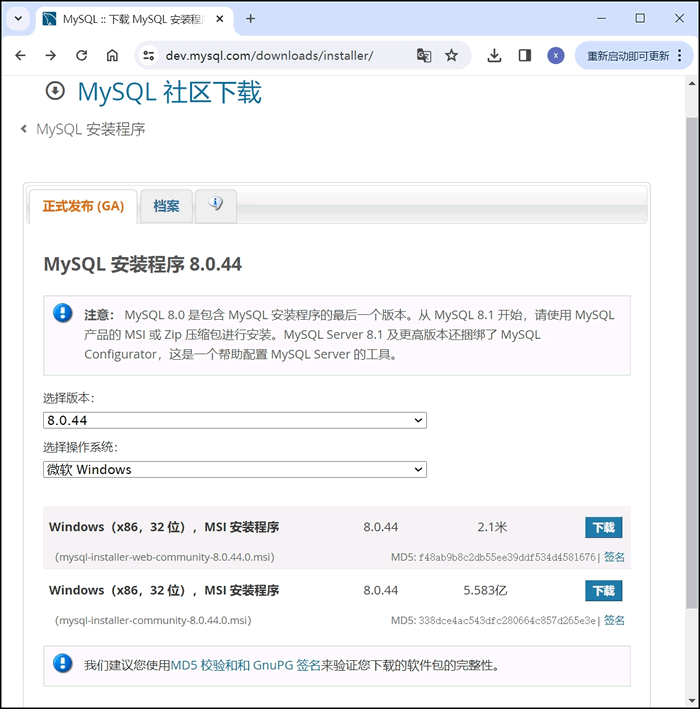The height and width of the screenshot is (709, 700).
Task: Select the 正式发布 (GA) tab
Action: tap(83, 206)
